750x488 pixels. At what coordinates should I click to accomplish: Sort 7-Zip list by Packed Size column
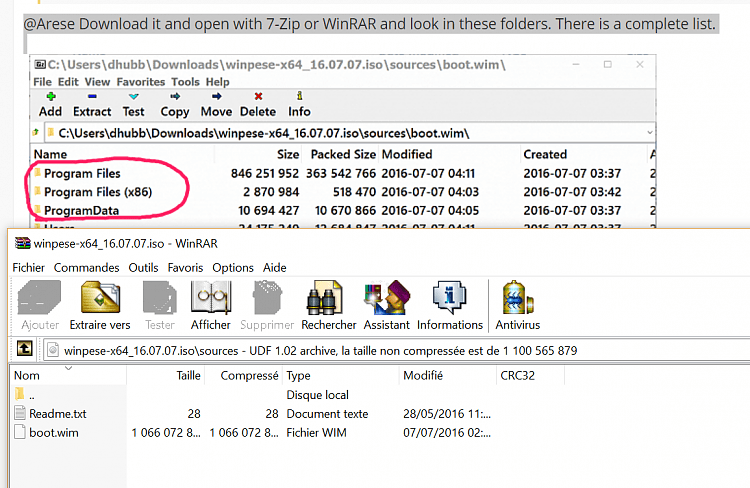[x=341, y=154]
